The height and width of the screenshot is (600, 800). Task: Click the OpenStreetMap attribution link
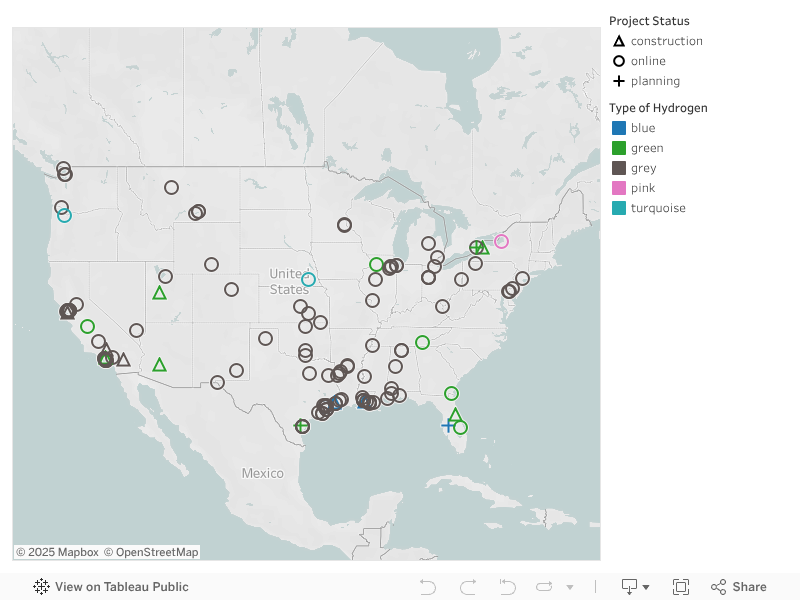click(152, 552)
